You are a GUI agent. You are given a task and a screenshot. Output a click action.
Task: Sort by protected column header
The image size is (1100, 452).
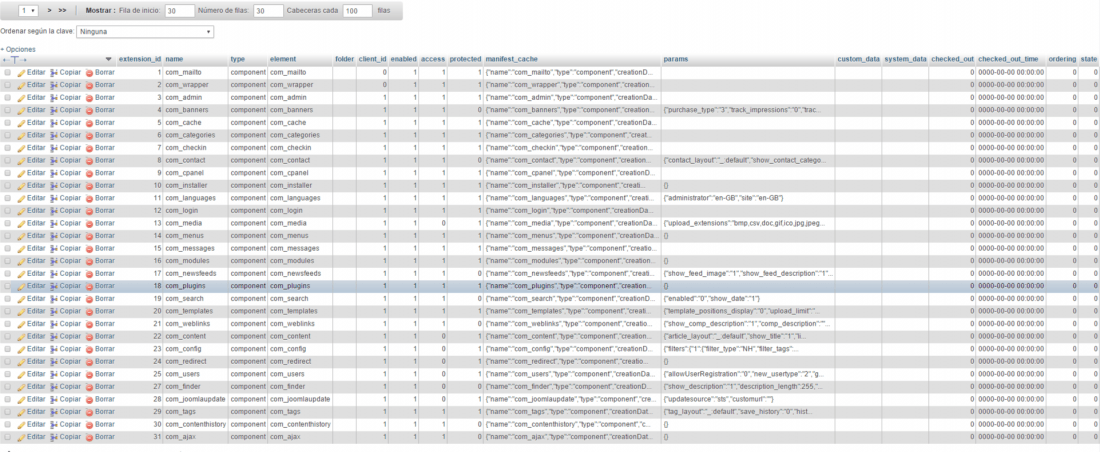click(465, 60)
